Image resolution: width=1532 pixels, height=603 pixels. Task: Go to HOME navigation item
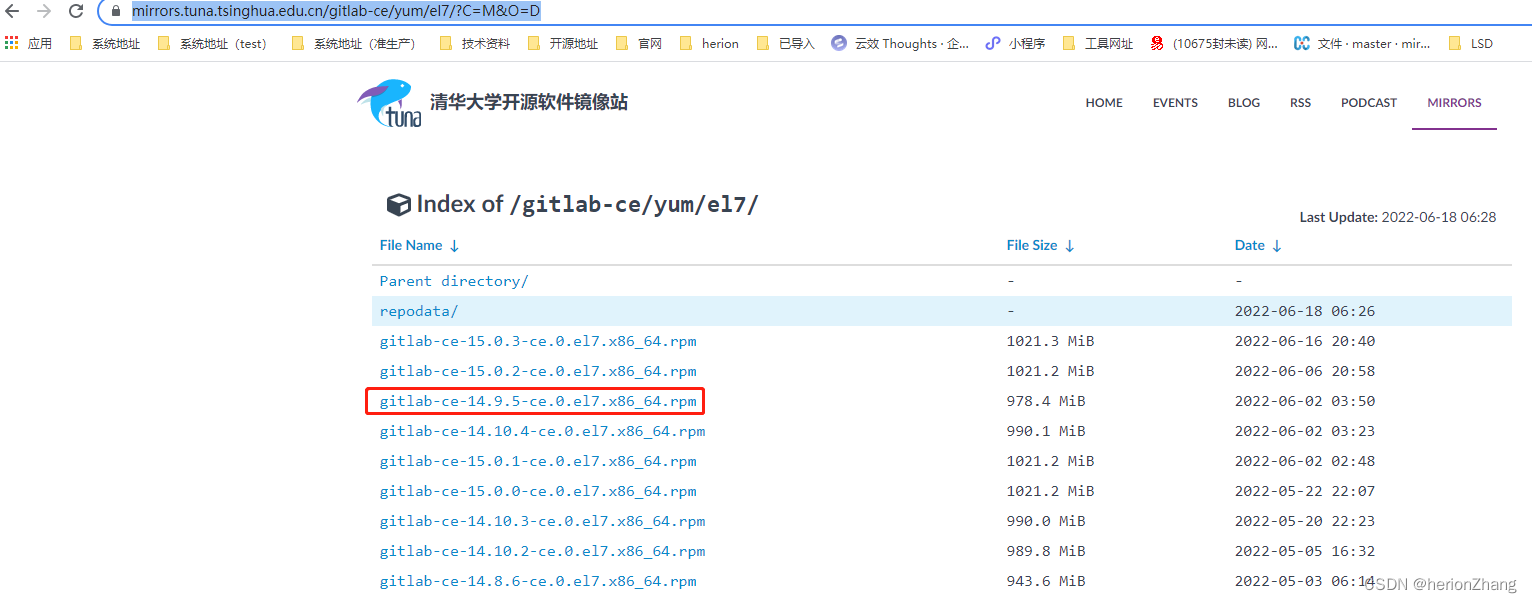pos(1104,103)
